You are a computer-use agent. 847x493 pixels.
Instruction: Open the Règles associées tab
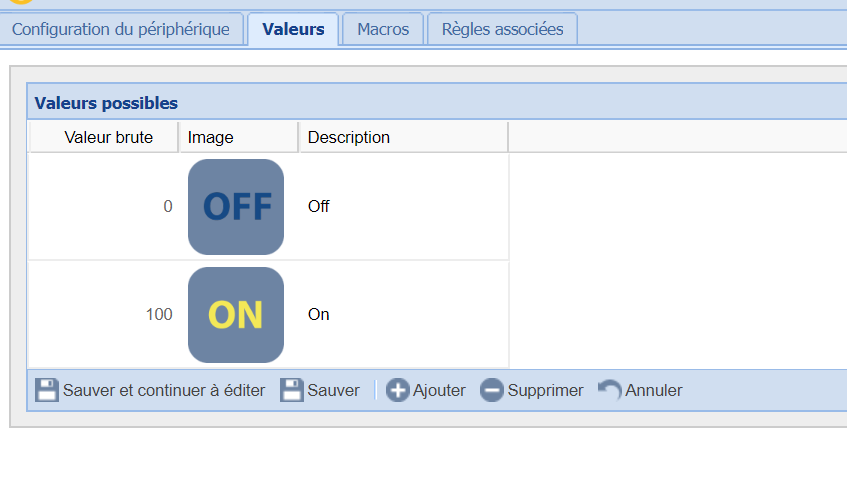502,29
